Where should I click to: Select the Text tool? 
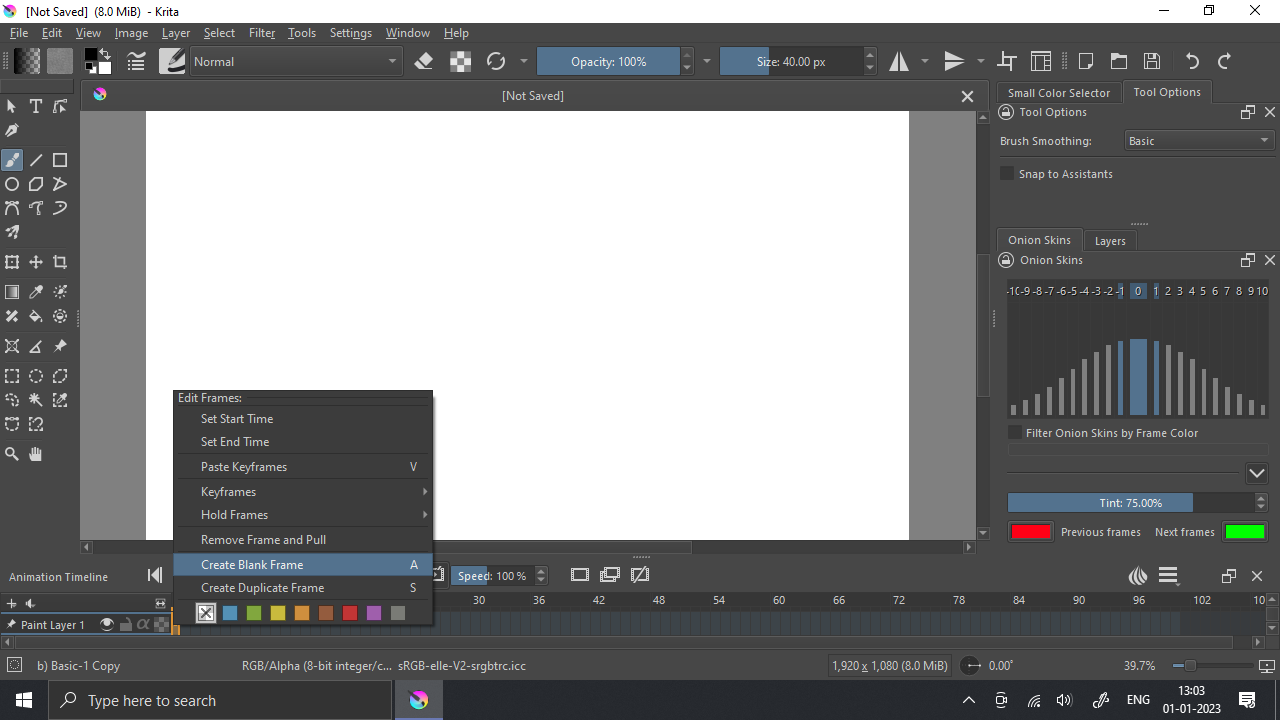[x=36, y=106]
